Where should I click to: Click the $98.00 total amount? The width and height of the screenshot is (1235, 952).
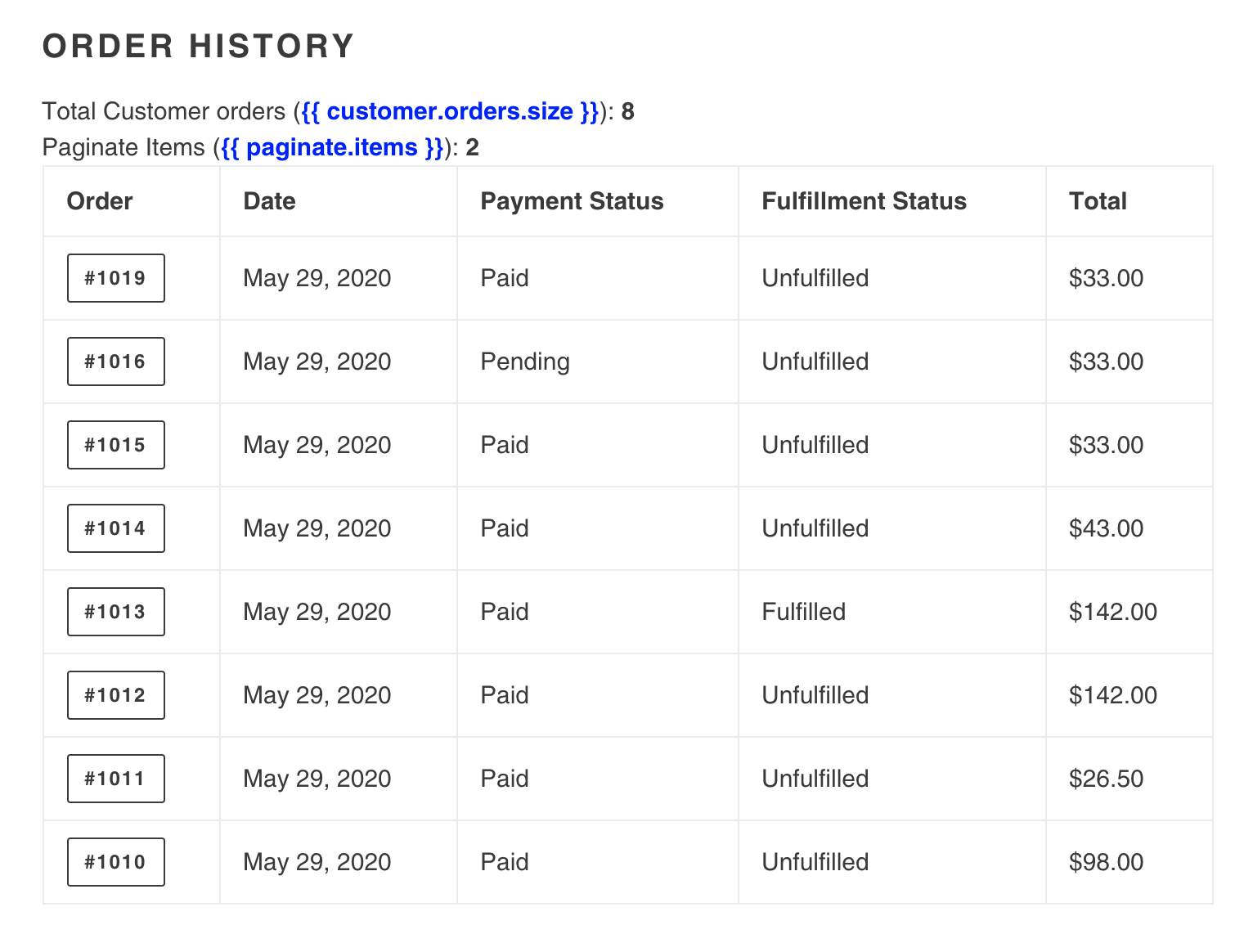pos(1106,862)
